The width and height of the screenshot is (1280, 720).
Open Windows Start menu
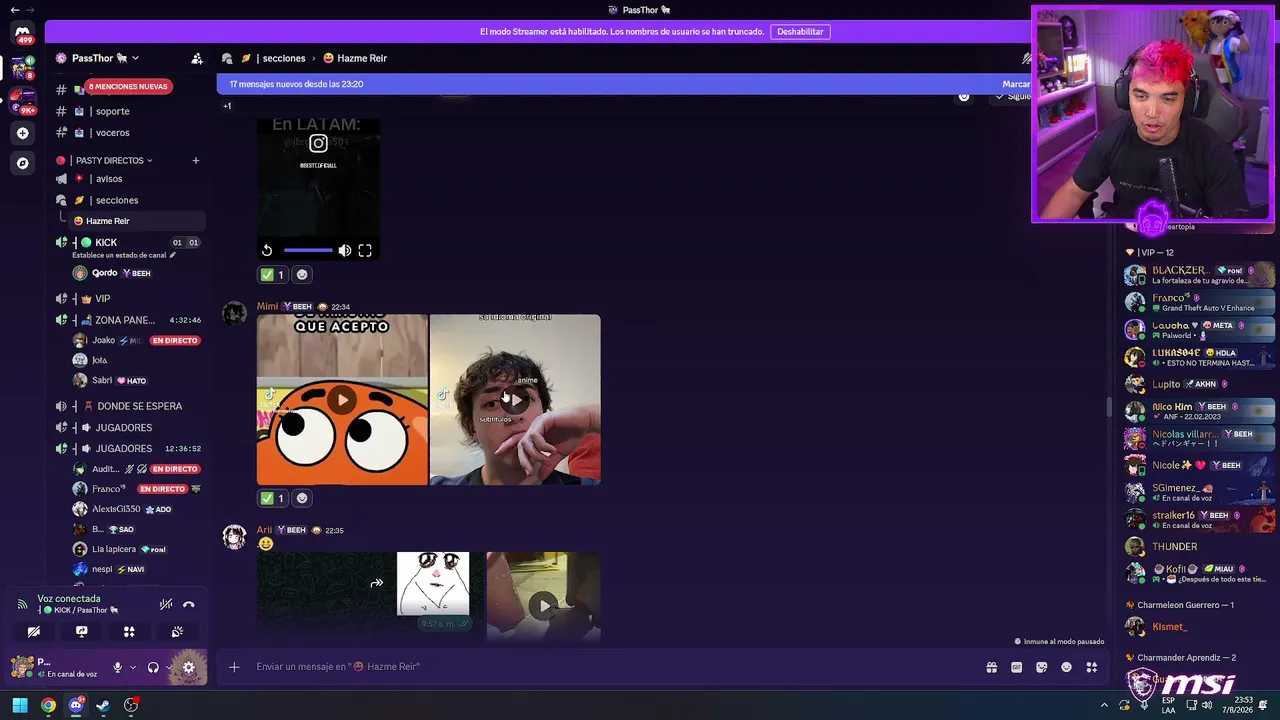point(20,706)
